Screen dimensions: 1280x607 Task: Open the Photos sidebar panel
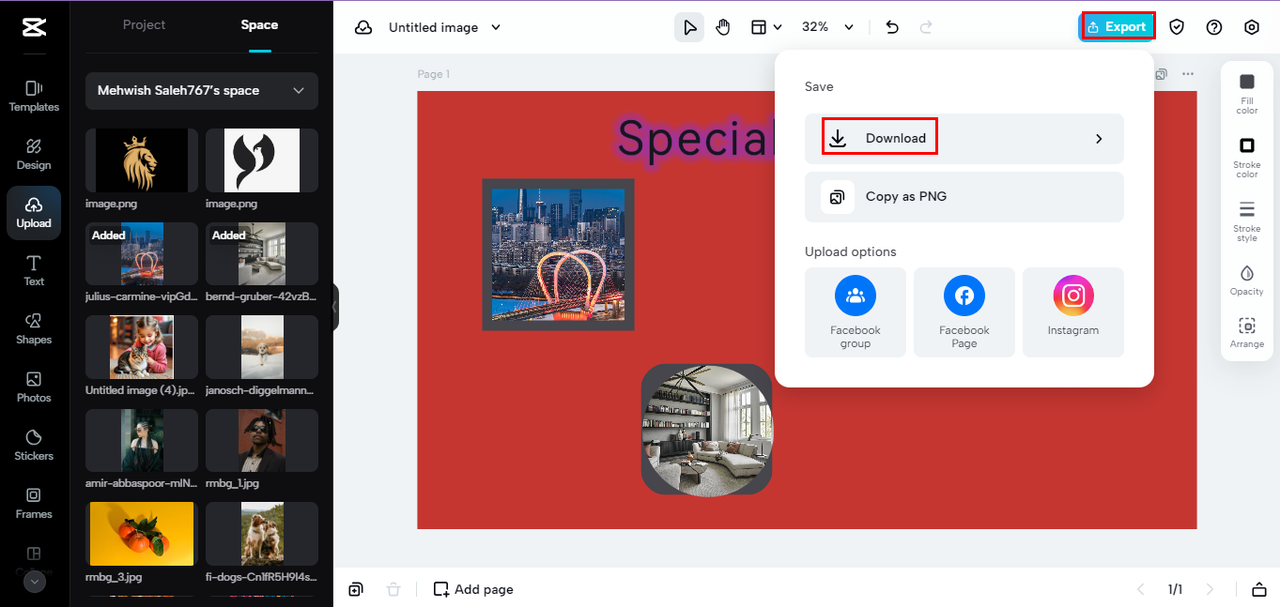click(34, 386)
